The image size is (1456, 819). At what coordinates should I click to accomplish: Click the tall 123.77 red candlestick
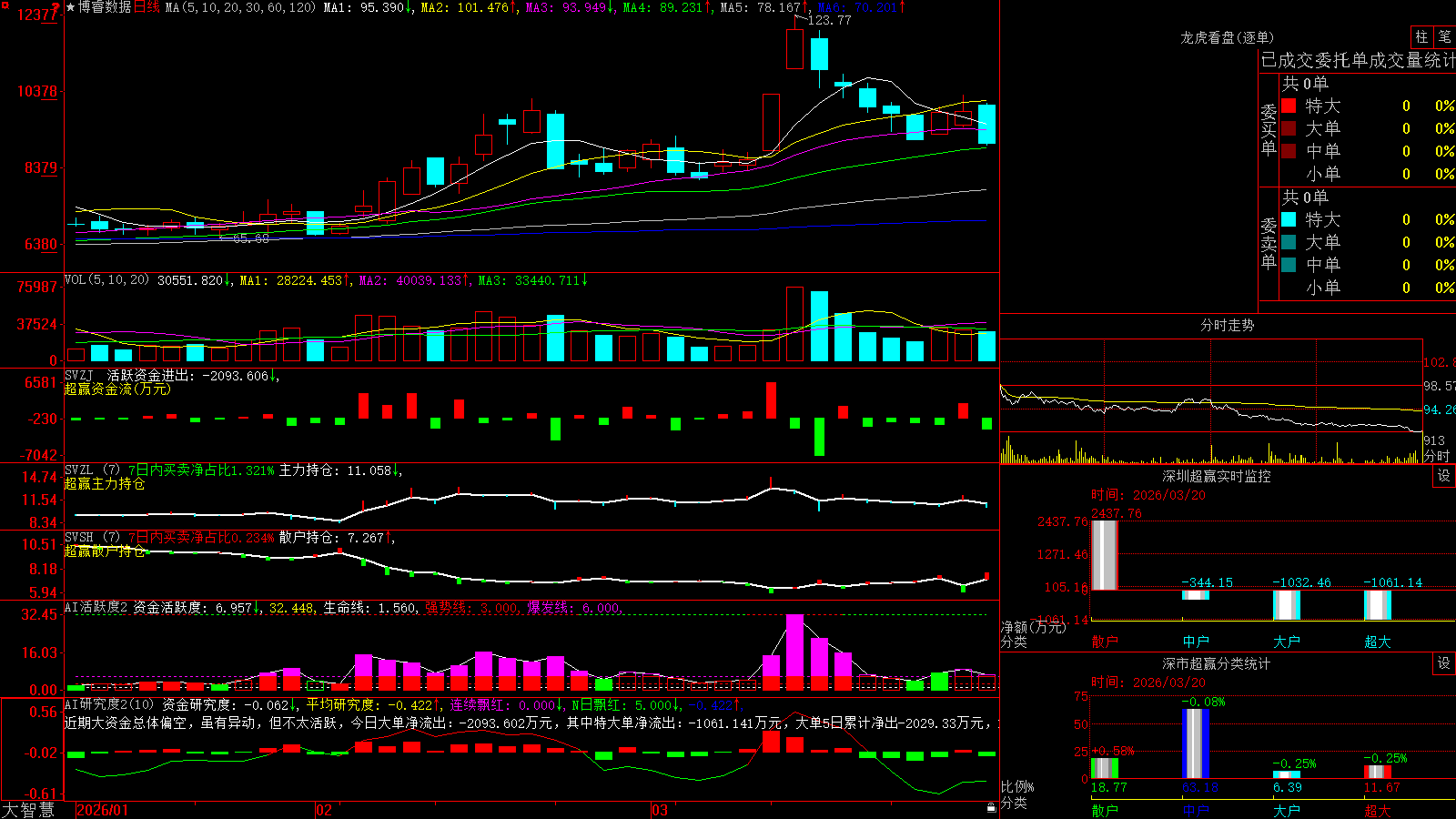click(x=794, y=49)
